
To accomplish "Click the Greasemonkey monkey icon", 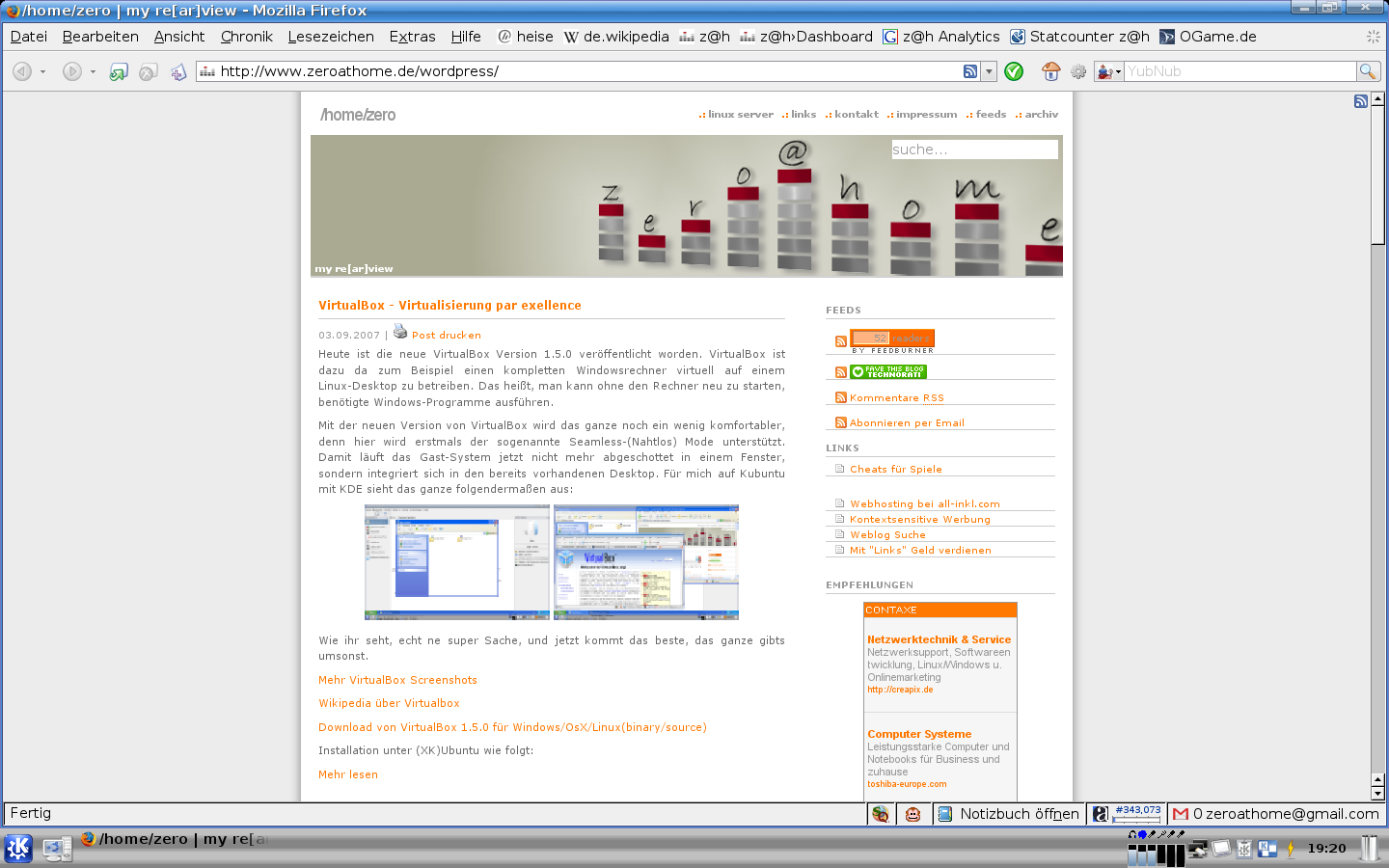I will (912, 814).
